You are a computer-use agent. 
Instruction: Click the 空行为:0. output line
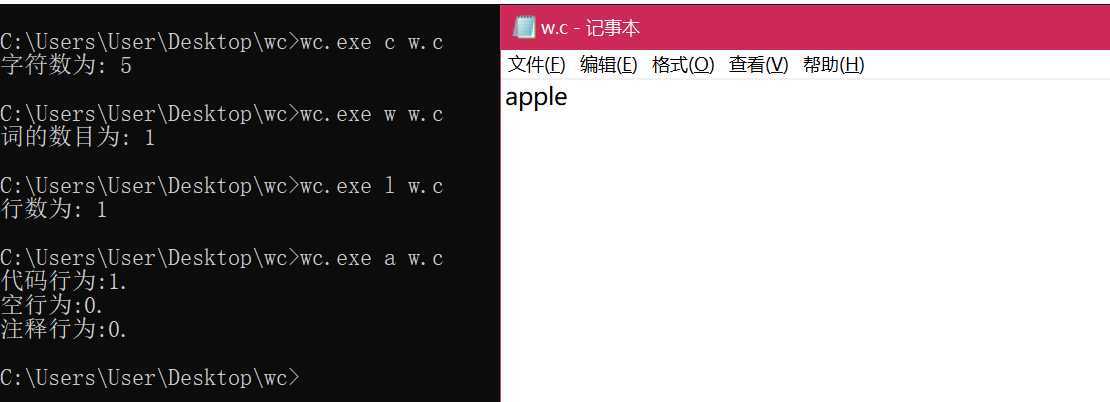point(52,306)
